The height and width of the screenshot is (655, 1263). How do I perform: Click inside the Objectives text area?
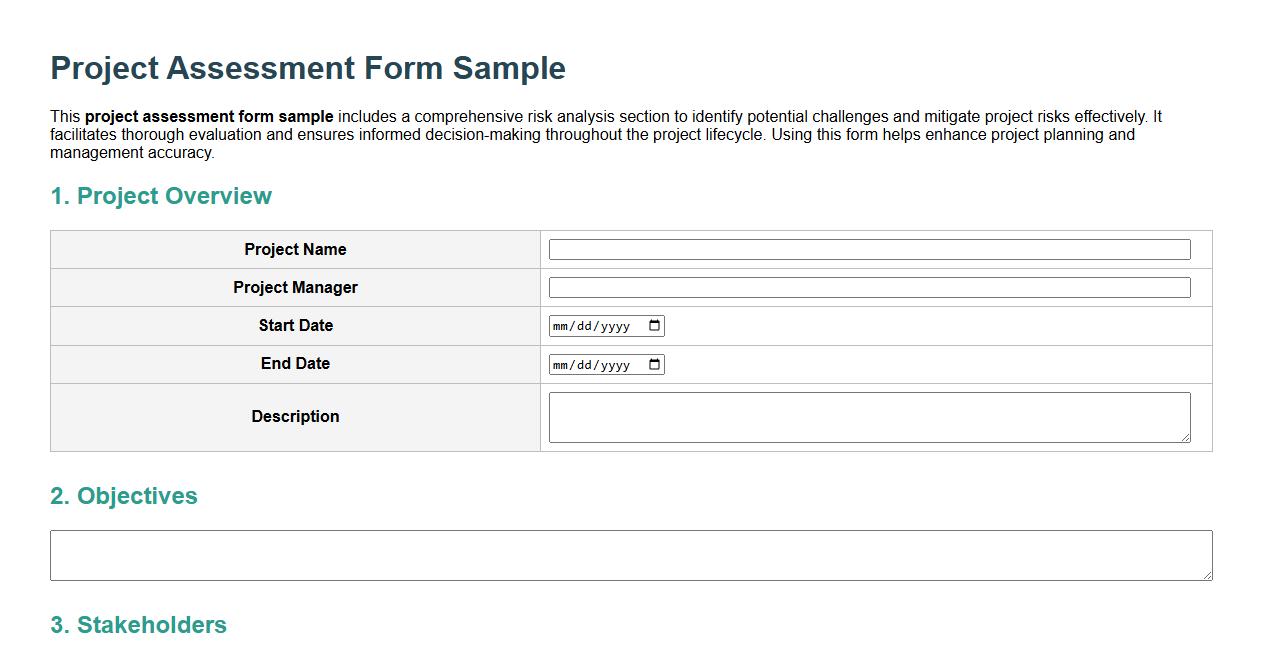(630, 554)
